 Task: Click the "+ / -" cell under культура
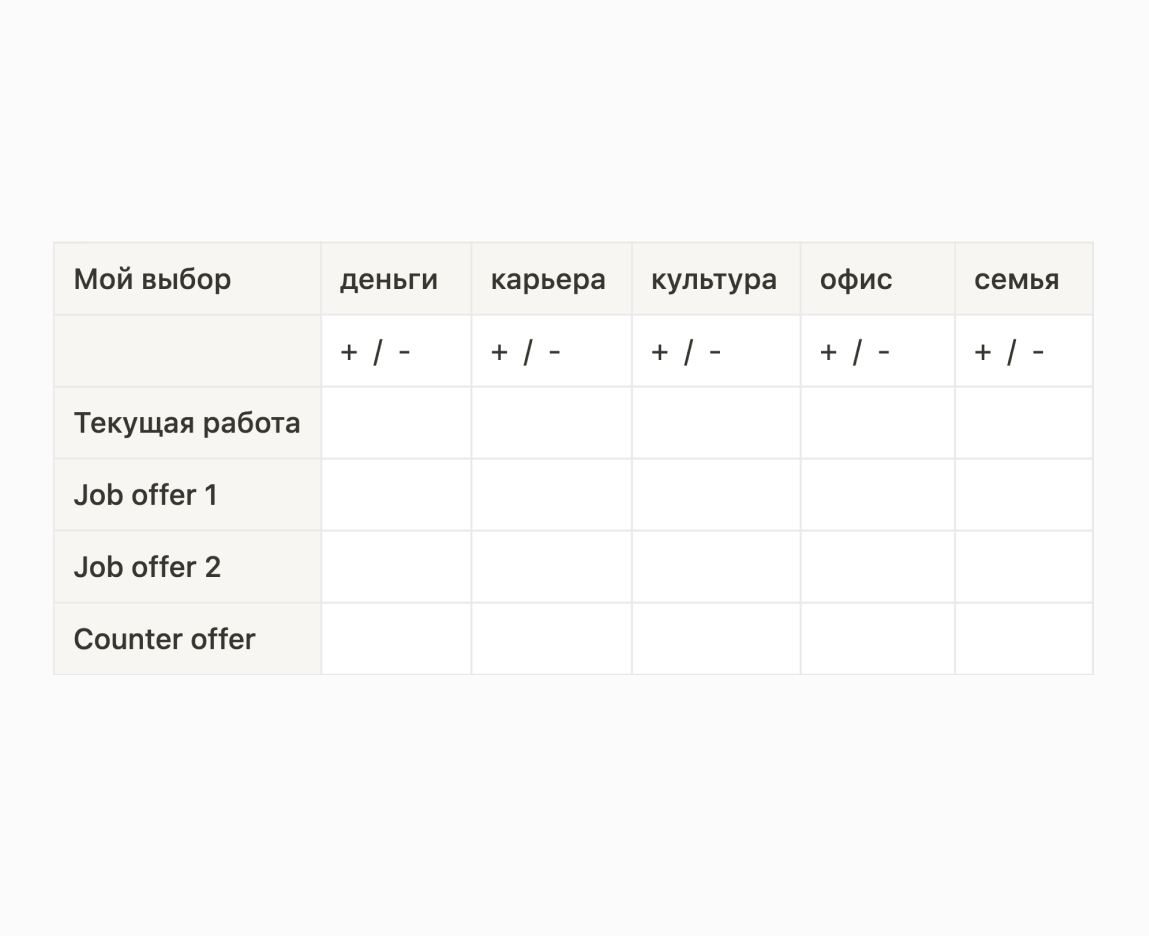pyautogui.click(x=716, y=351)
